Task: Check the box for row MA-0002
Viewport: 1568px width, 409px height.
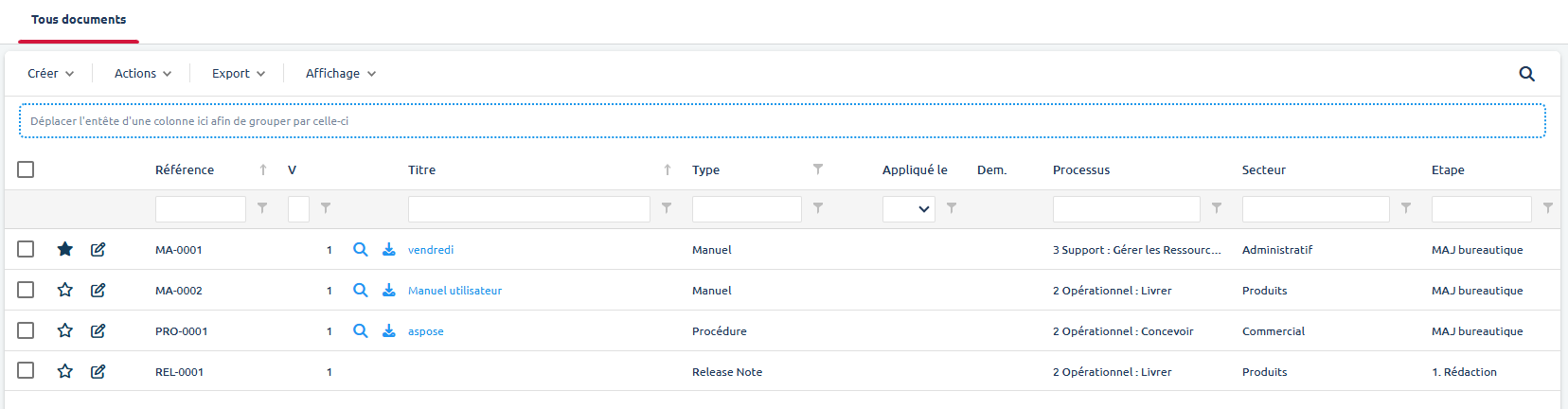Action: [26, 290]
